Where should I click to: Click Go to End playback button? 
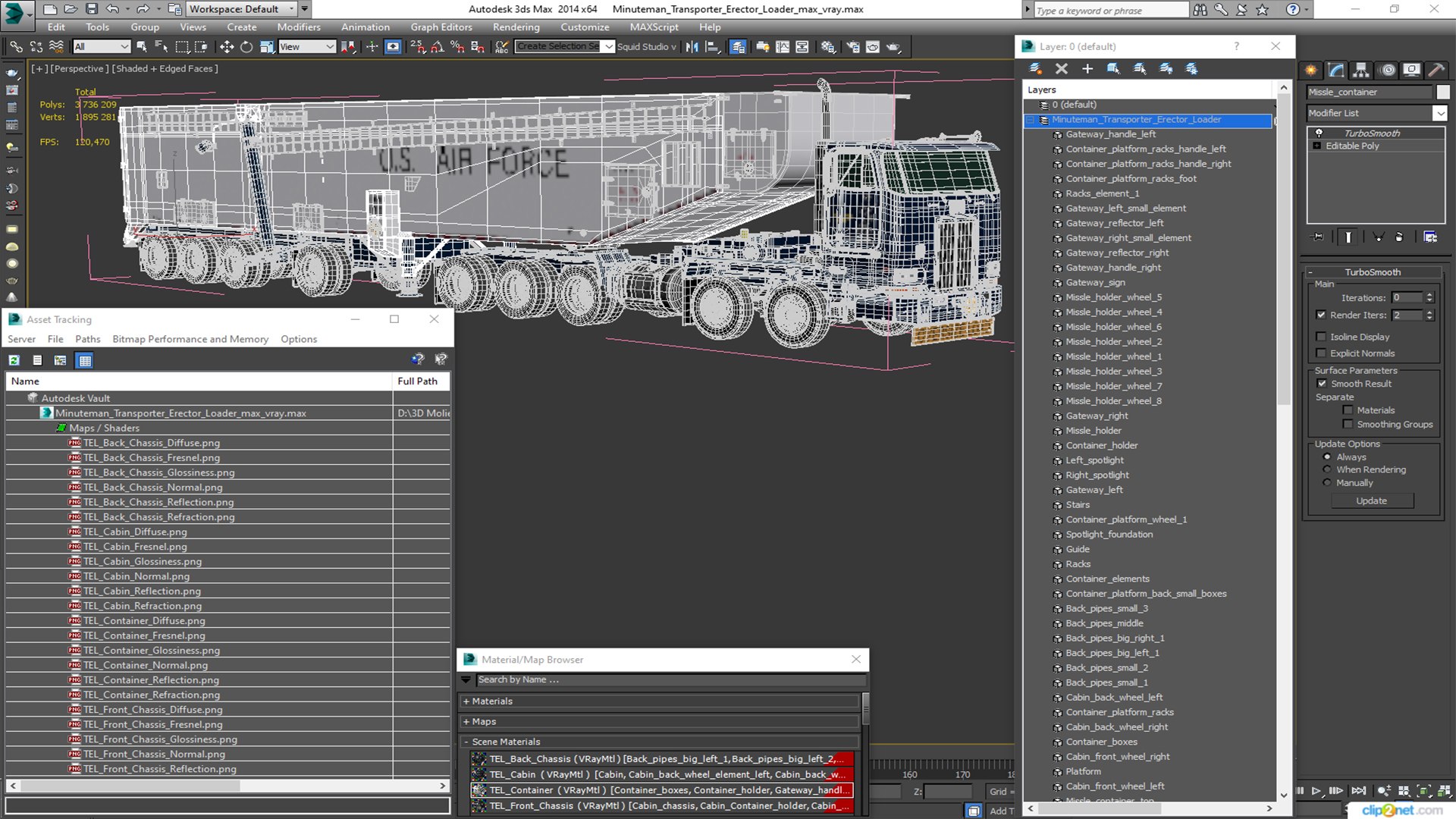tap(1359, 791)
